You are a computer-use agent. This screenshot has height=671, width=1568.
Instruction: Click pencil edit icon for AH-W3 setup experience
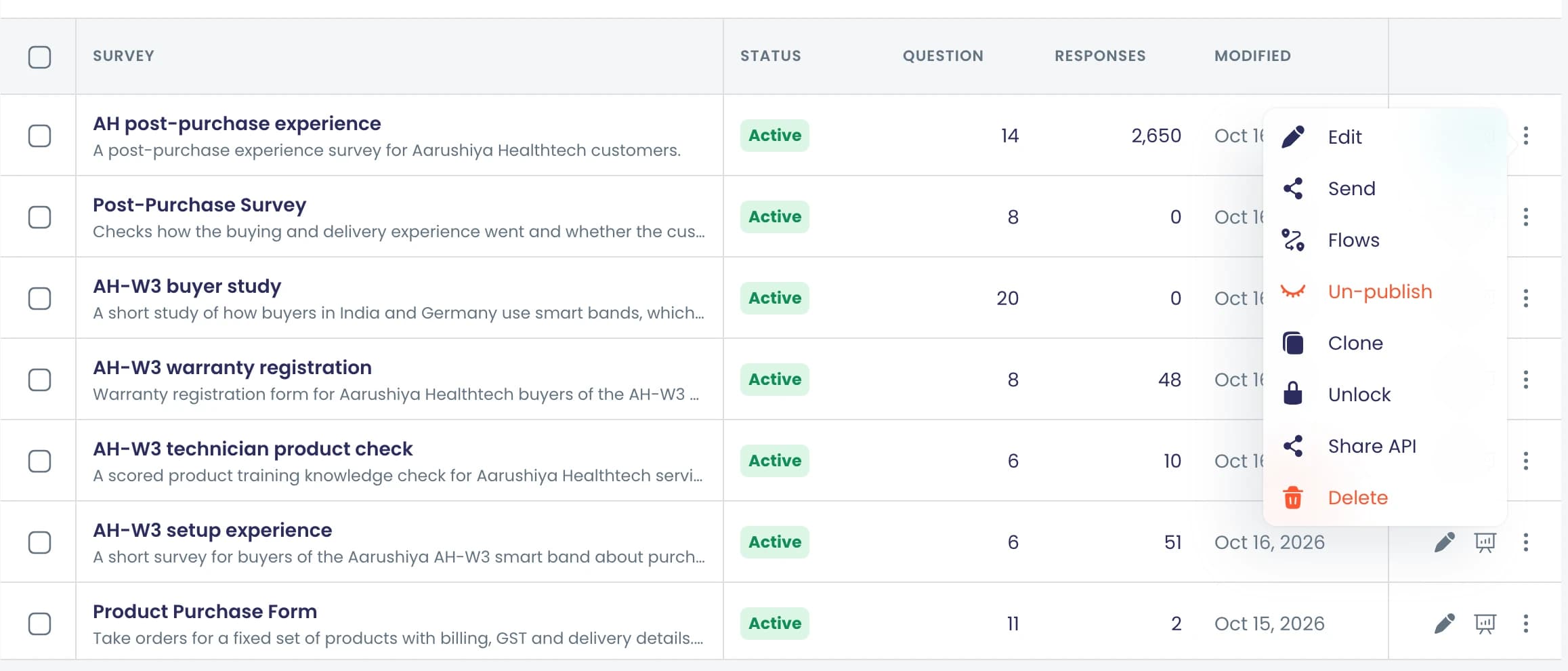click(x=1444, y=542)
